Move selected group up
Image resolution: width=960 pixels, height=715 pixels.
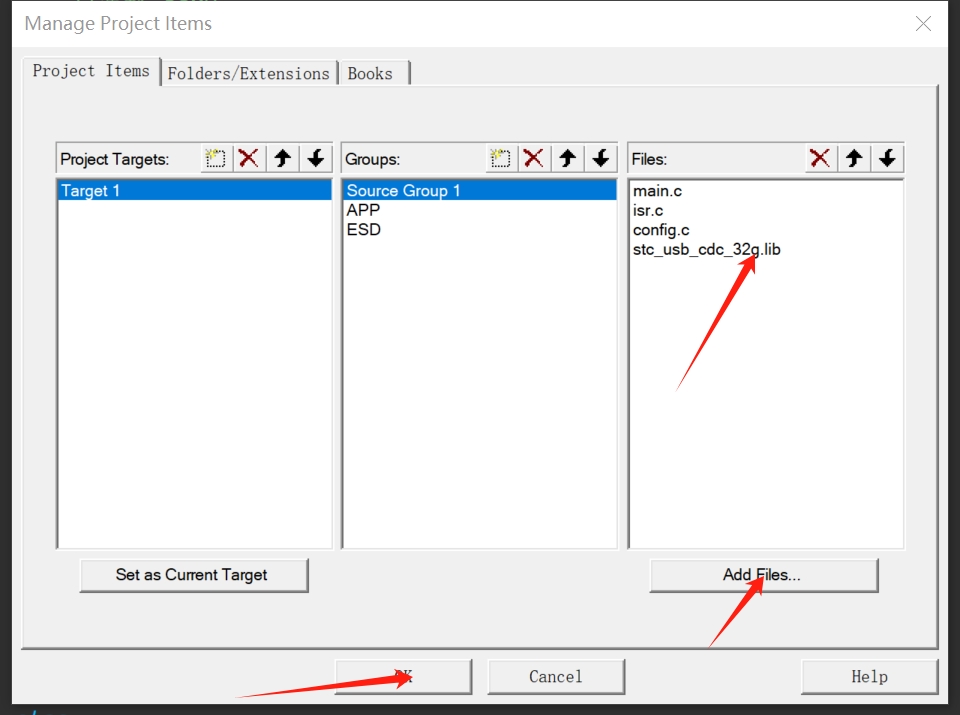point(568,158)
